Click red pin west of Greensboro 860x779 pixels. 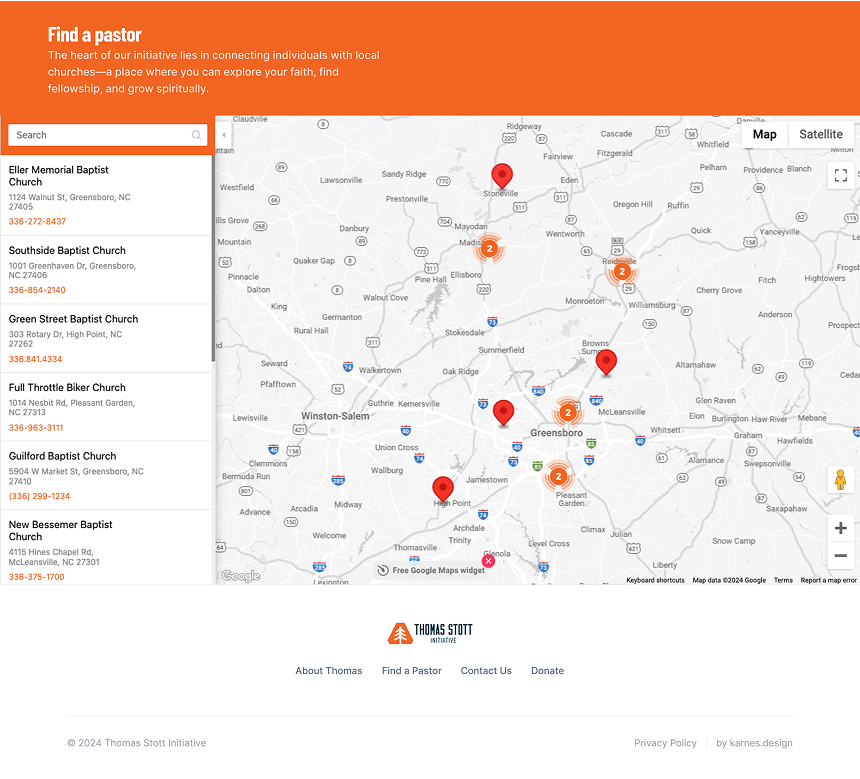pyautogui.click(x=503, y=413)
